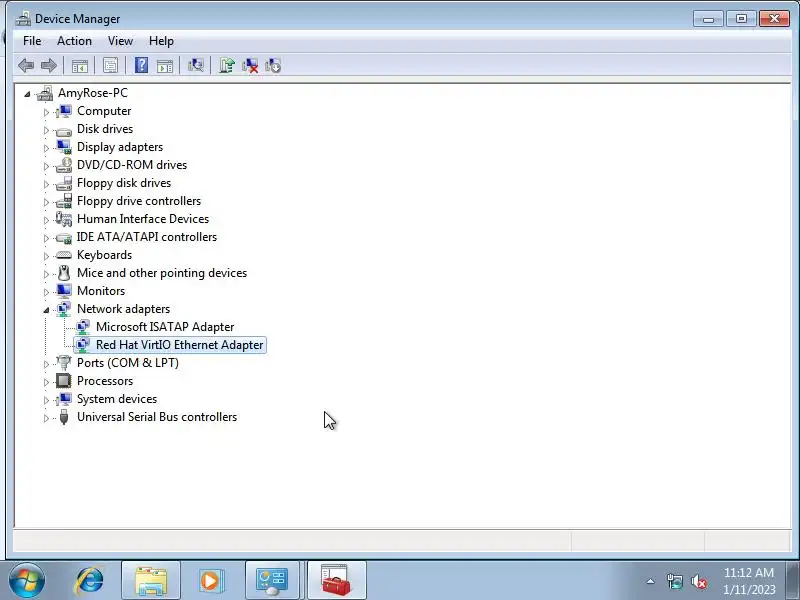The height and width of the screenshot is (600, 800).
Task: Expand Human Interface Devices category
Action: pyautogui.click(x=46, y=220)
